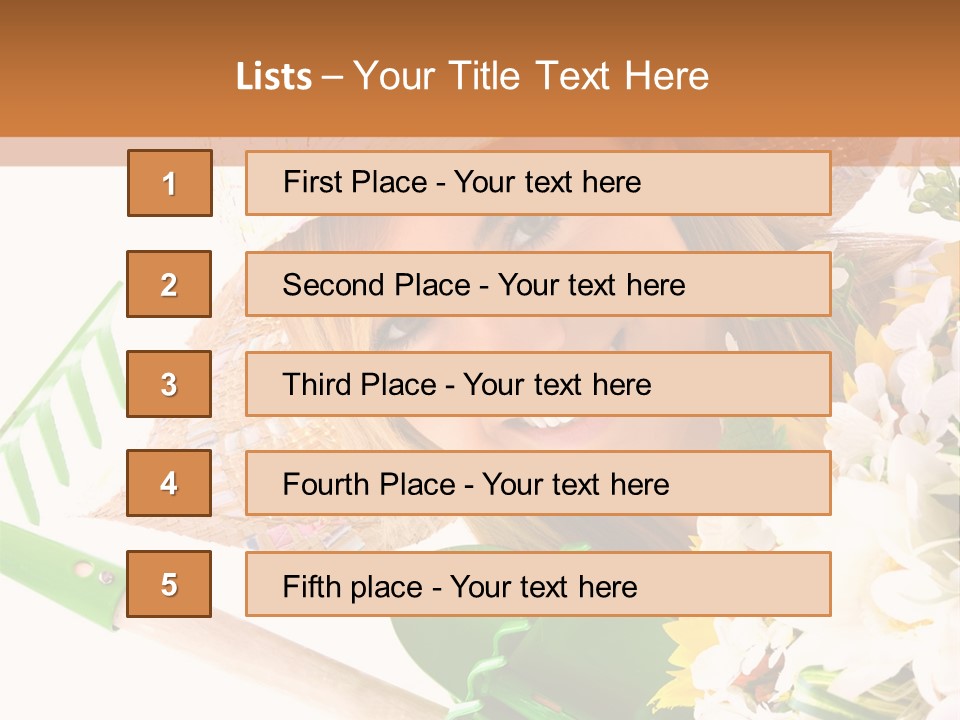Select the Third Place text bar

[x=538, y=384]
